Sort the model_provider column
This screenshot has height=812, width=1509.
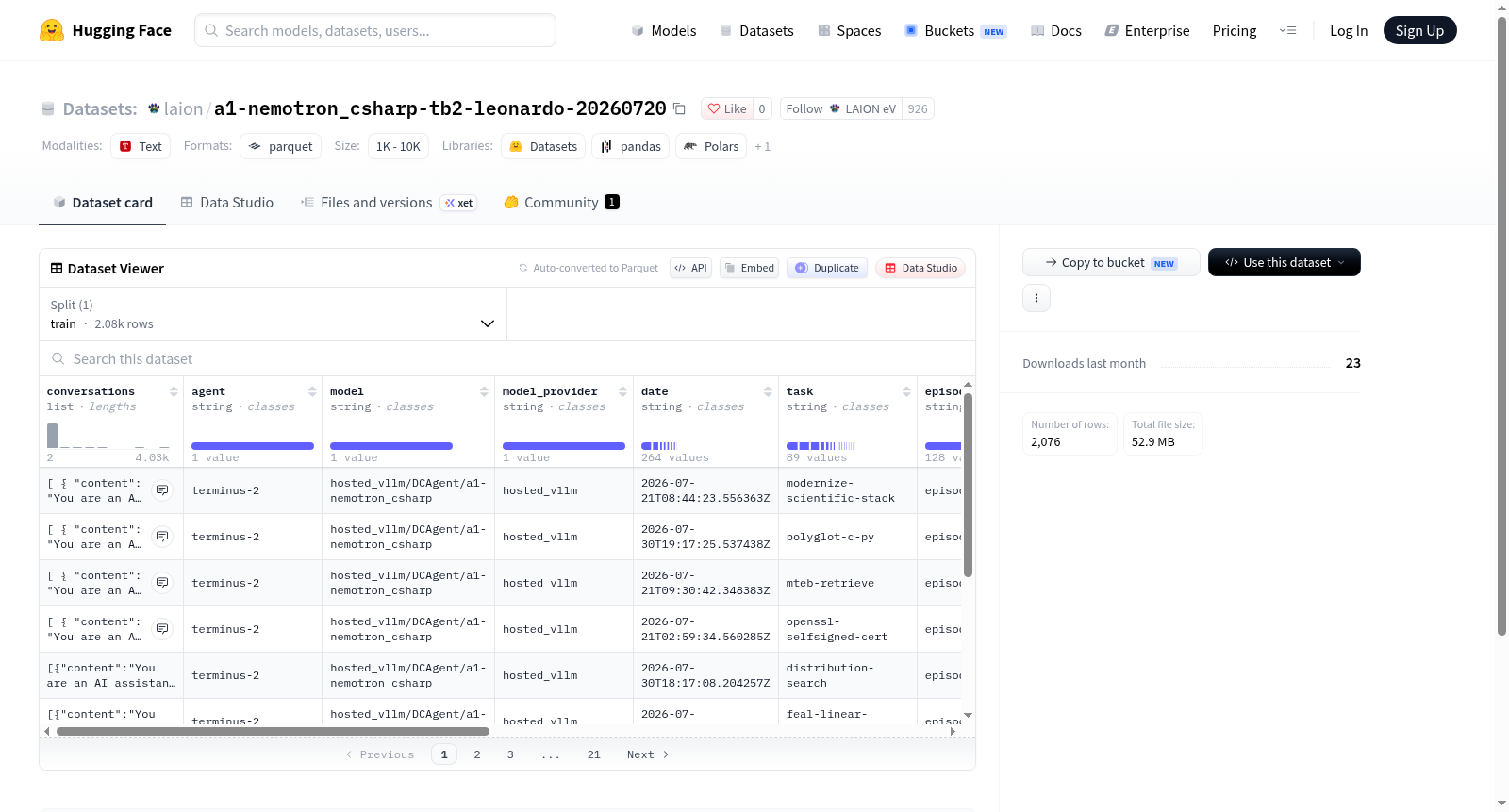tap(622, 391)
